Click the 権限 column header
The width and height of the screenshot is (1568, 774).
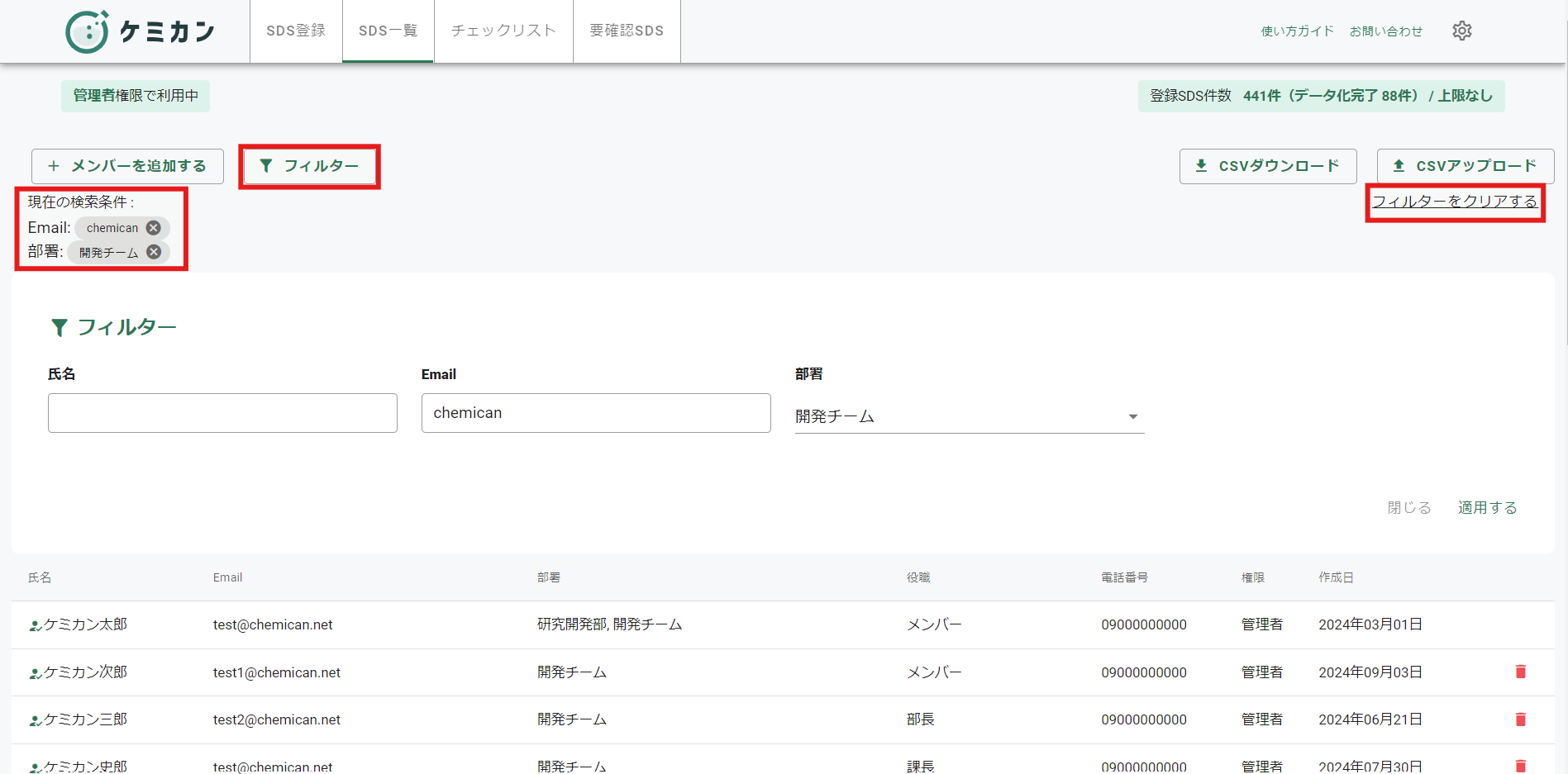[1253, 577]
